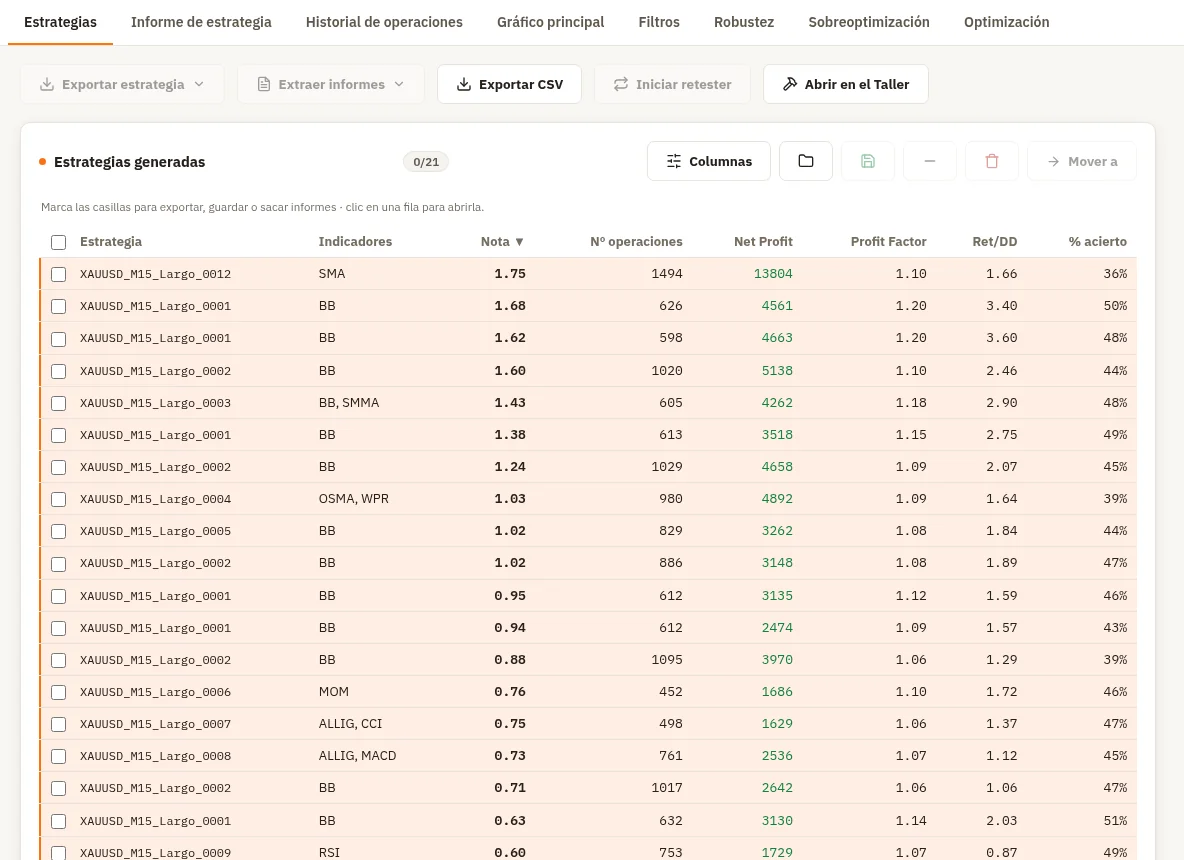This screenshot has height=860, width=1184.
Task: Click Abrir en el Taller button
Action: [846, 84]
